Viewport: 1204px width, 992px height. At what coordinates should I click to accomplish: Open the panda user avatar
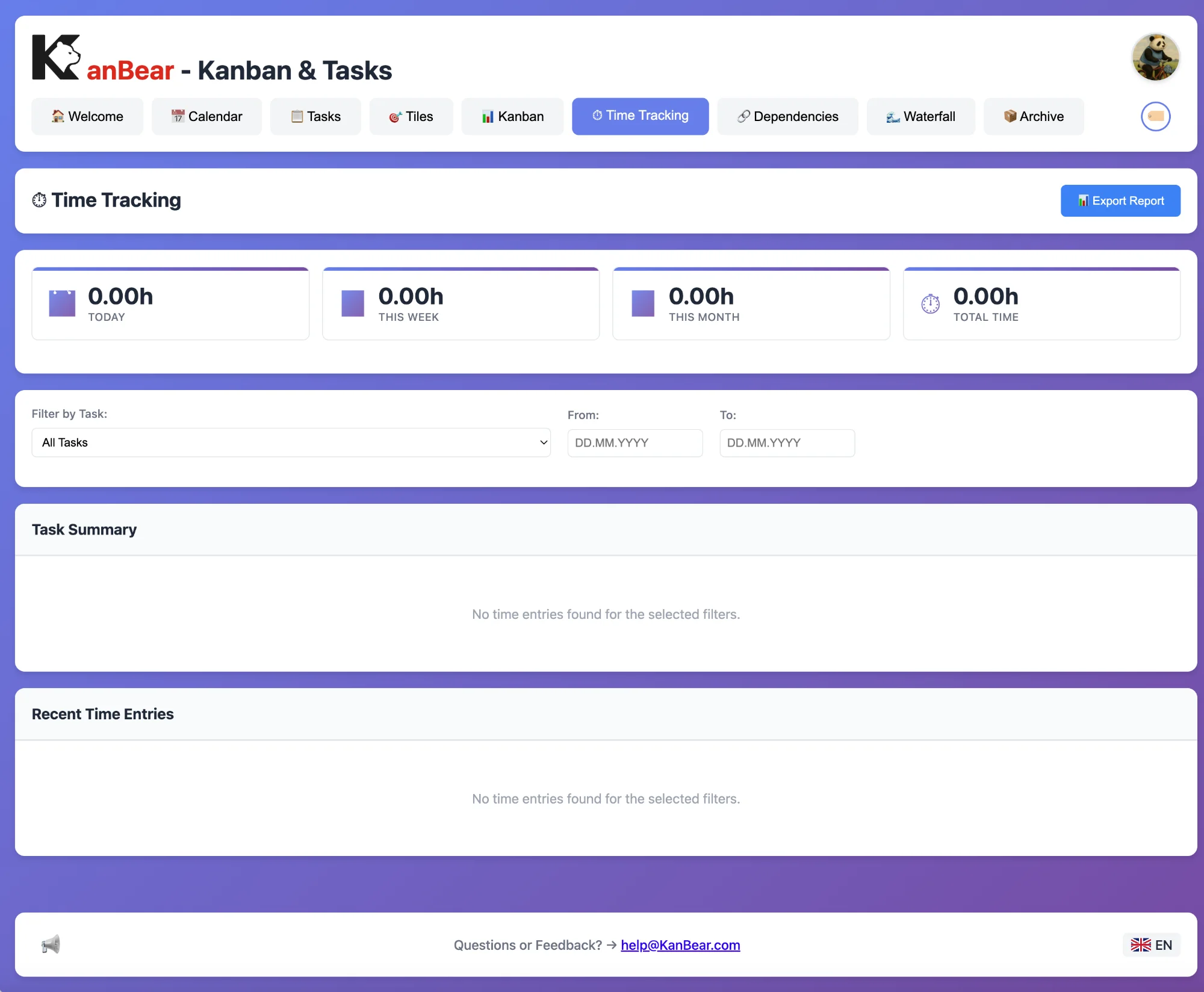1155,57
